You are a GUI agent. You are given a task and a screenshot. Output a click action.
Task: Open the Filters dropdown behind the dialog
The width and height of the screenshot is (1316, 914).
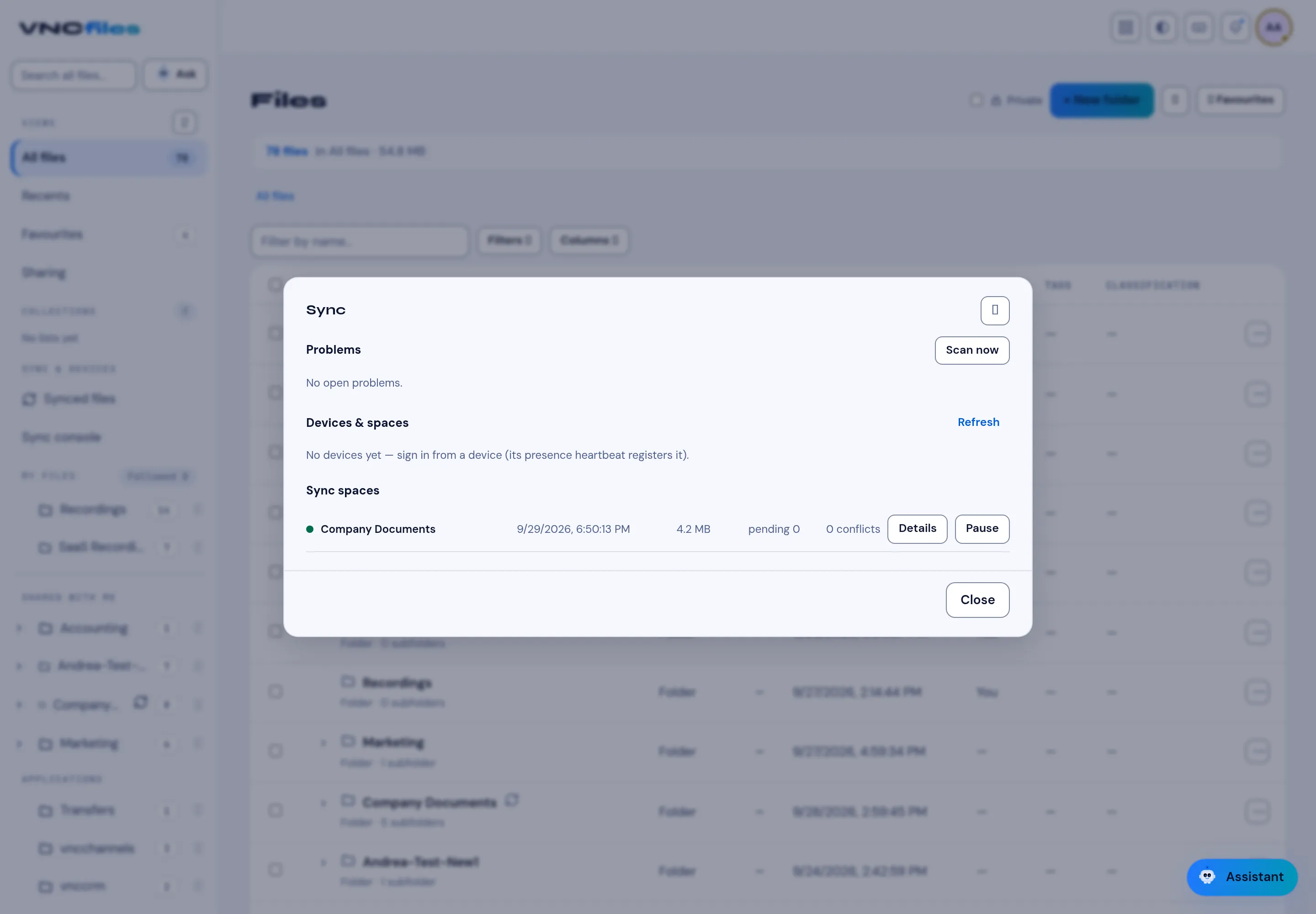509,240
